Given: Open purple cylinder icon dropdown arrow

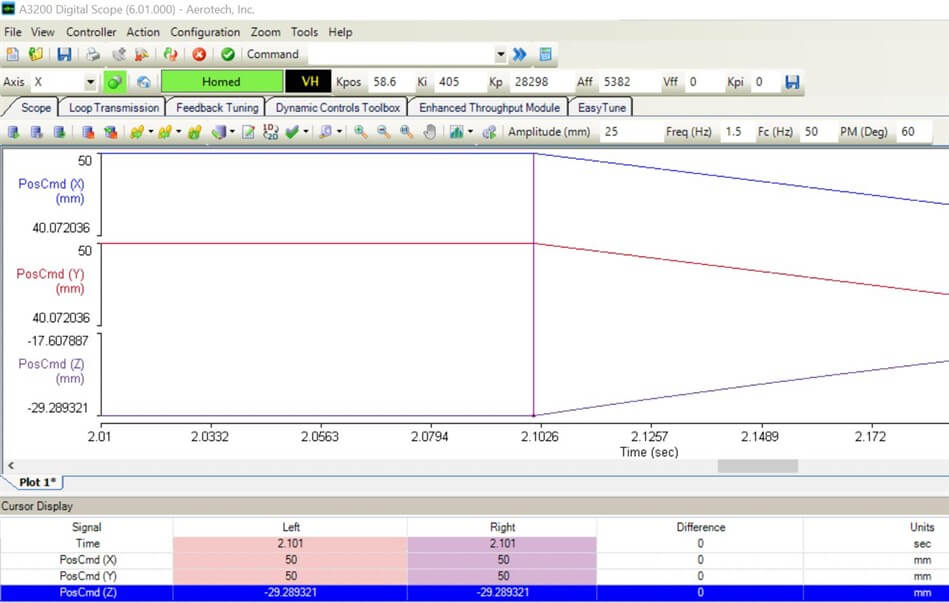Looking at the screenshot, I should coord(232,131).
